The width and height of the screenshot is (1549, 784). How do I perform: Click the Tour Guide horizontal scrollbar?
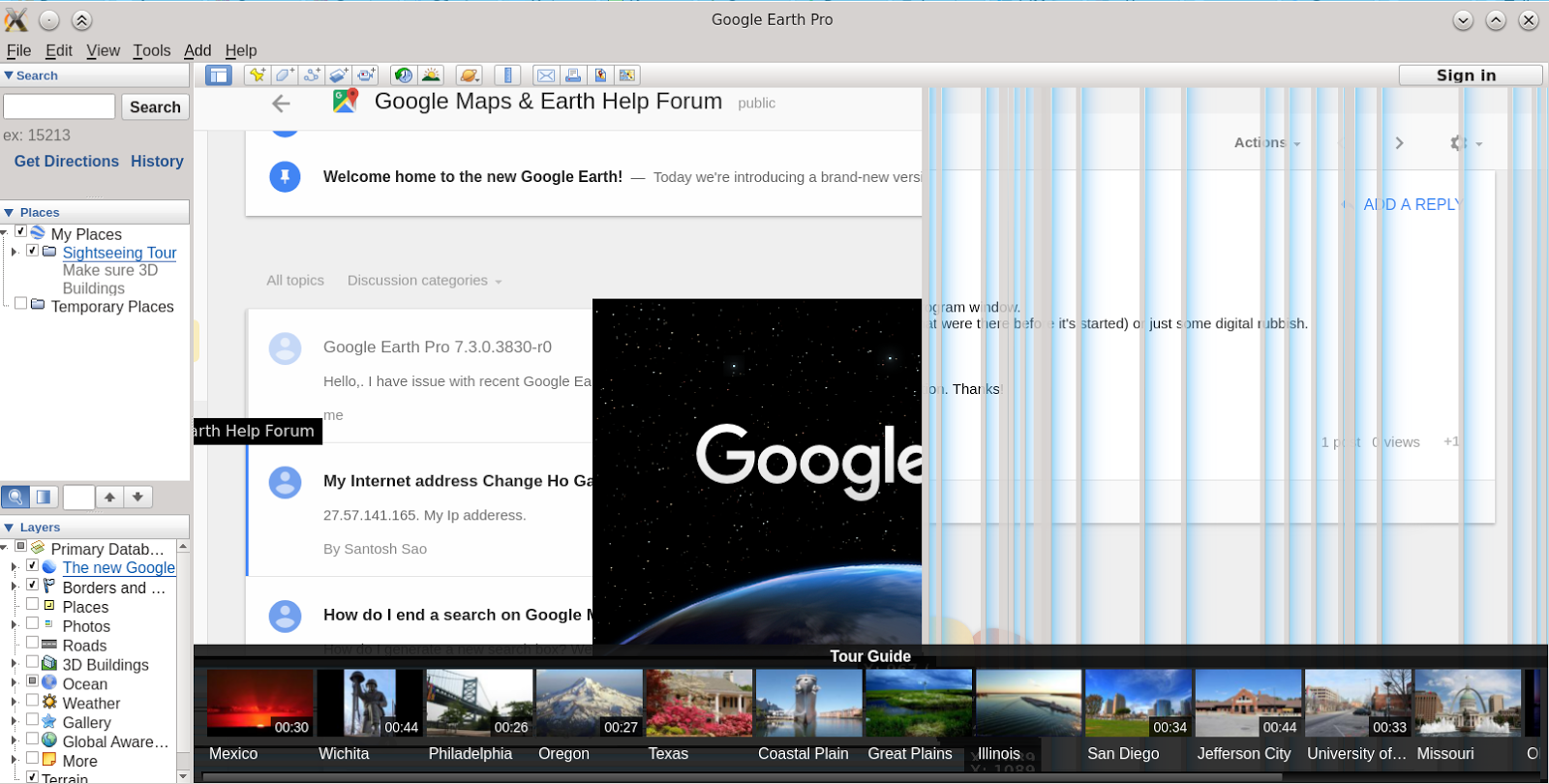tap(742, 776)
